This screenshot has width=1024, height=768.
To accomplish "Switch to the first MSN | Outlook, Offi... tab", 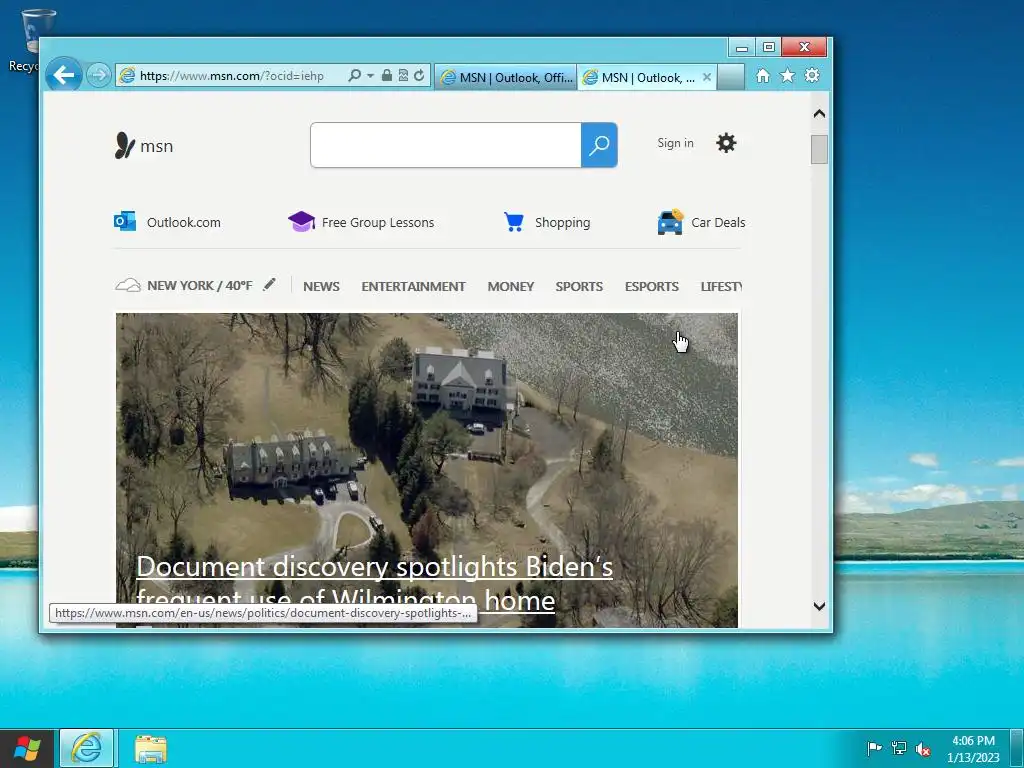I will click(x=505, y=77).
